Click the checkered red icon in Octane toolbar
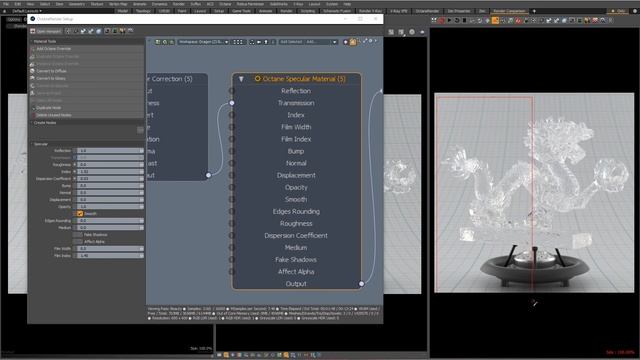The image size is (640, 360). (595, 20)
